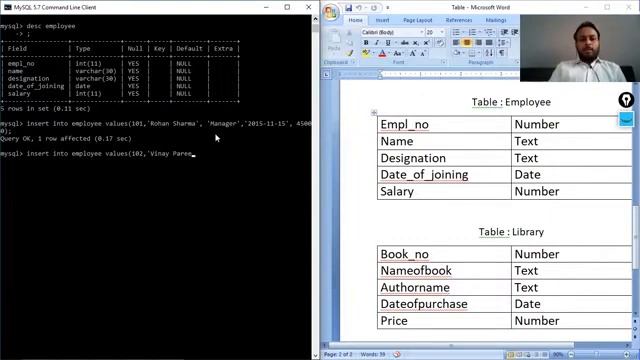The image size is (640, 360).
Task: Open the Mailings ribbon tab
Action: point(496,20)
